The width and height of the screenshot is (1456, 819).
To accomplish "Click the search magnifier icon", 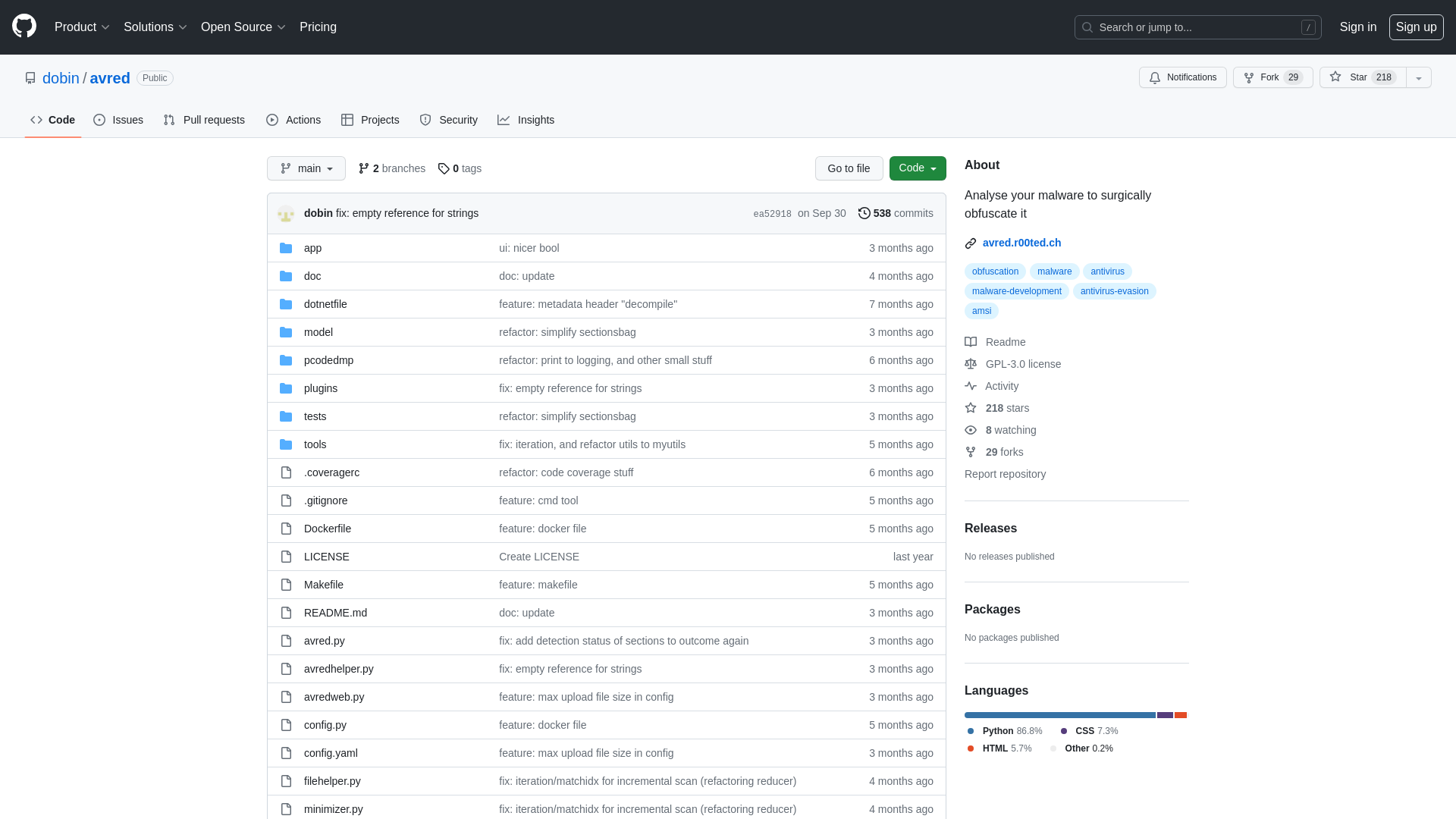I will [x=1087, y=27].
